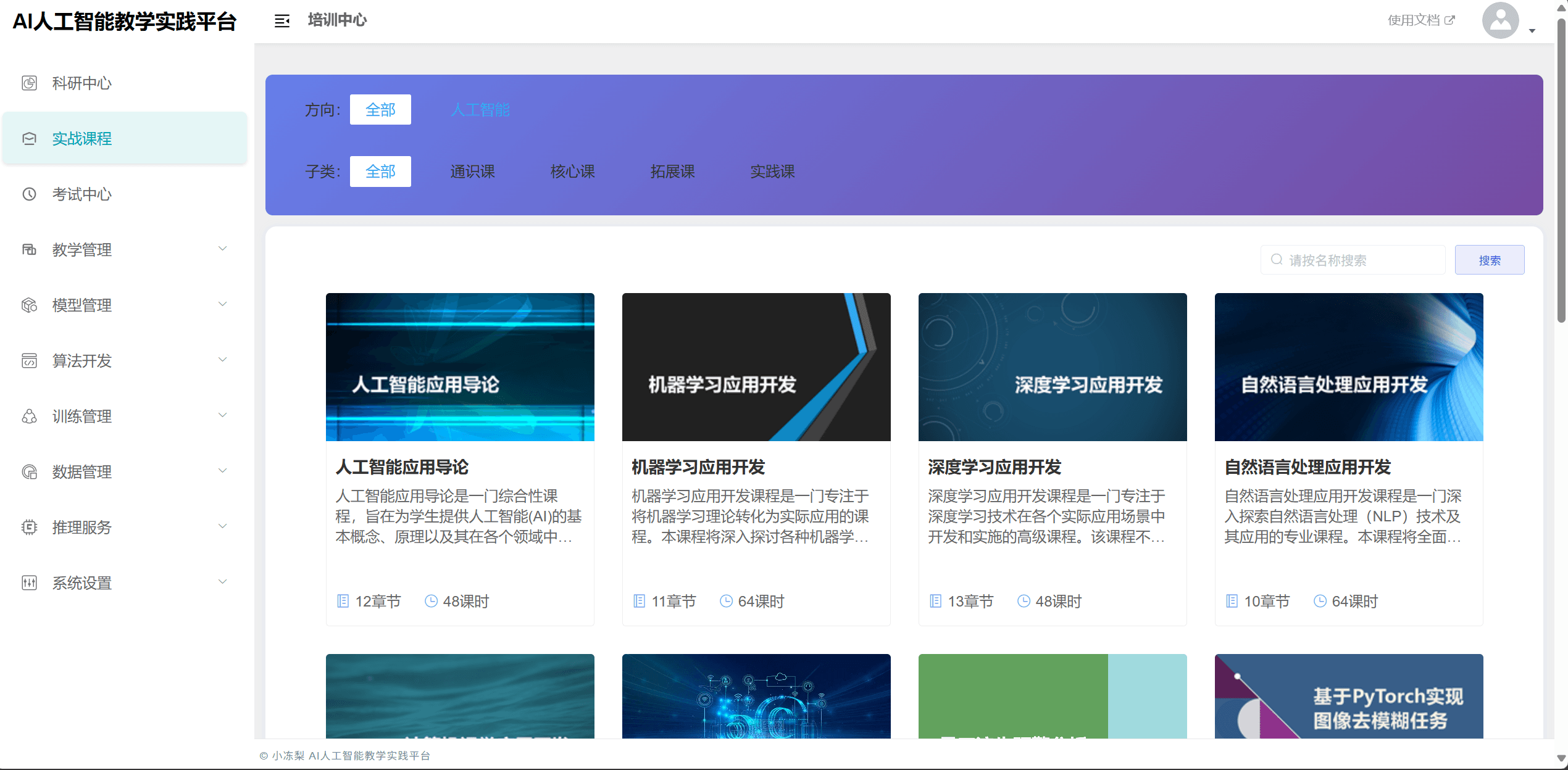
Task: Click the 系统设置 sliders icon
Action: [30, 583]
